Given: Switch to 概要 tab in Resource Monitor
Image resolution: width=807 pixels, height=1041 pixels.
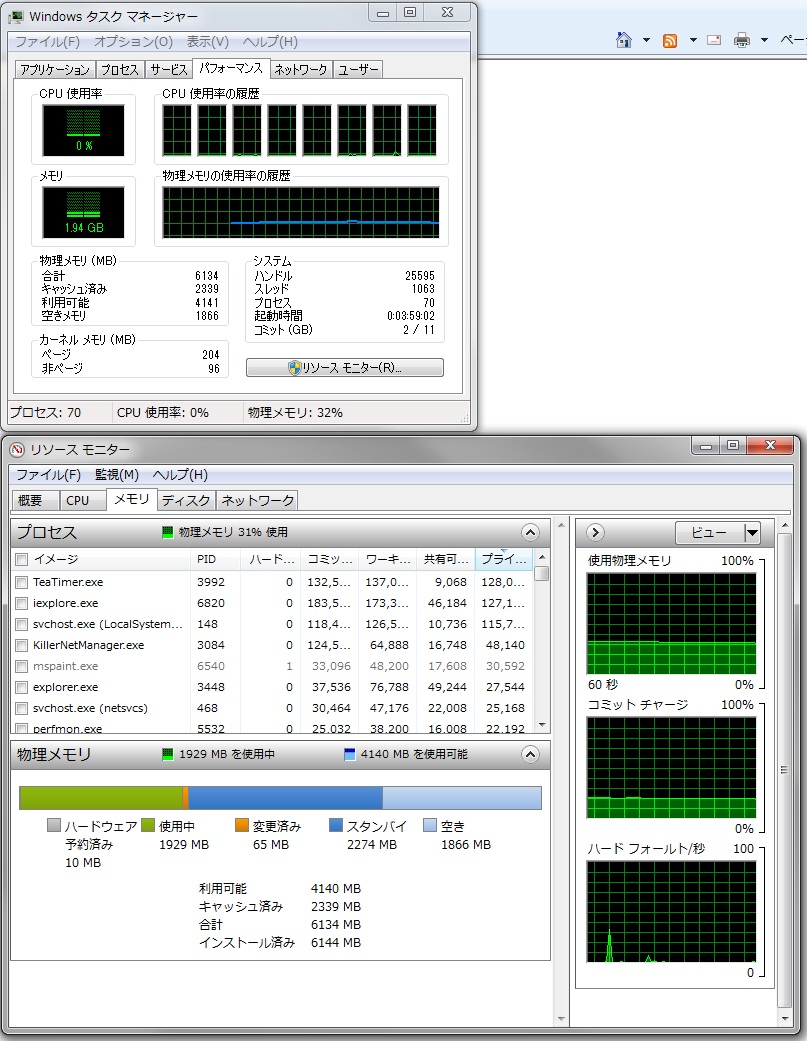Looking at the screenshot, I should (35, 501).
